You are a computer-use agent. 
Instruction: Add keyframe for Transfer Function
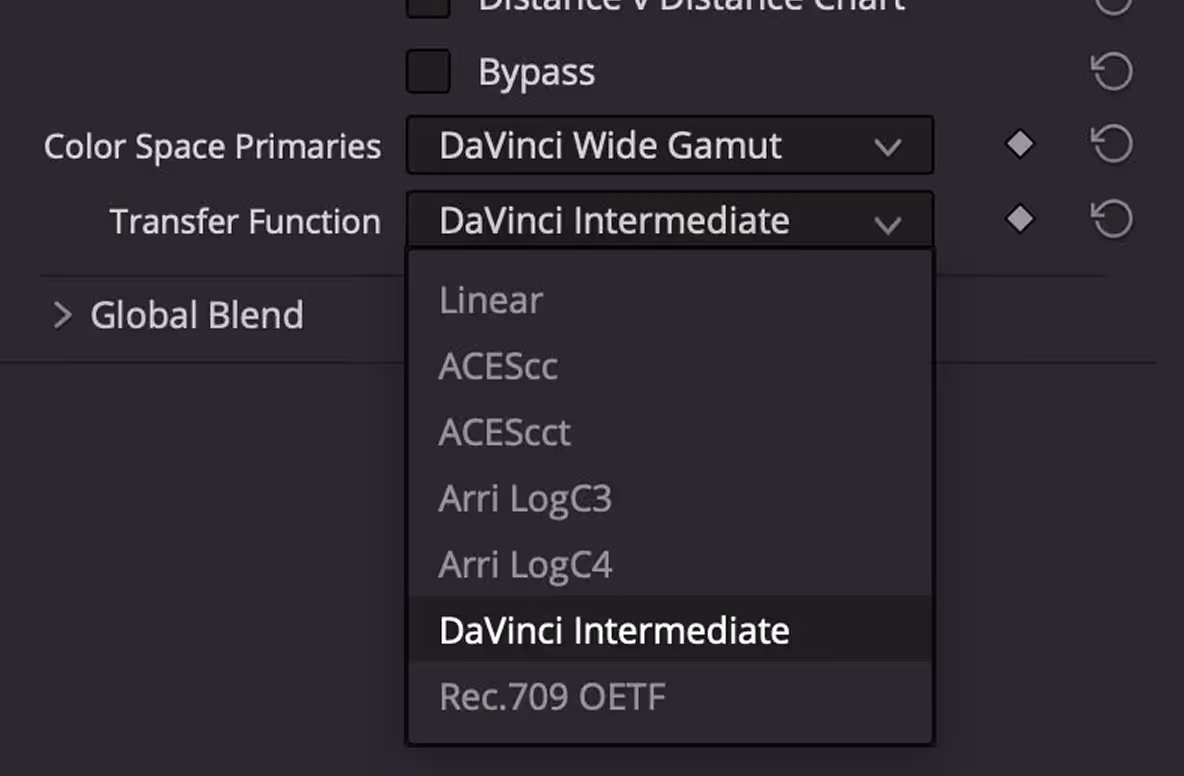click(x=1019, y=219)
